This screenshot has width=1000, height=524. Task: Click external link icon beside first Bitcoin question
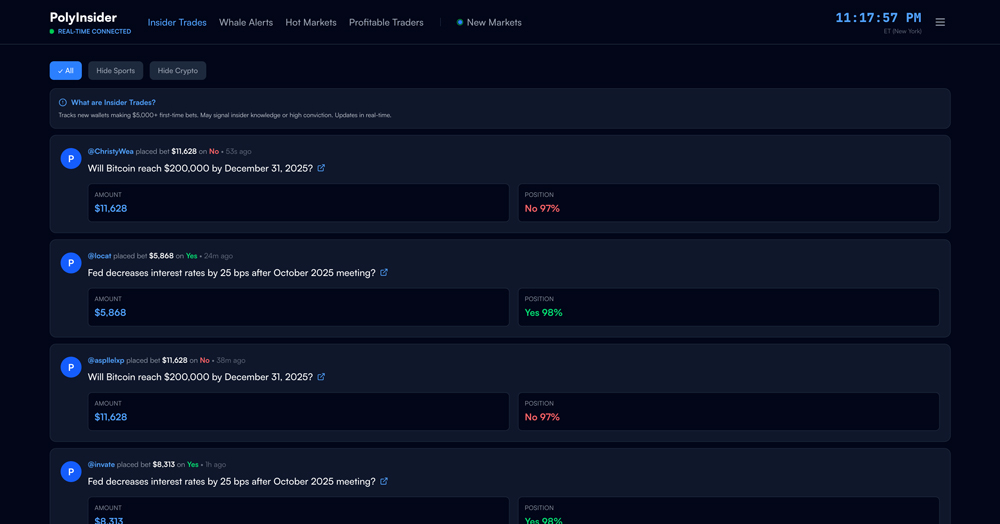pyautogui.click(x=321, y=168)
